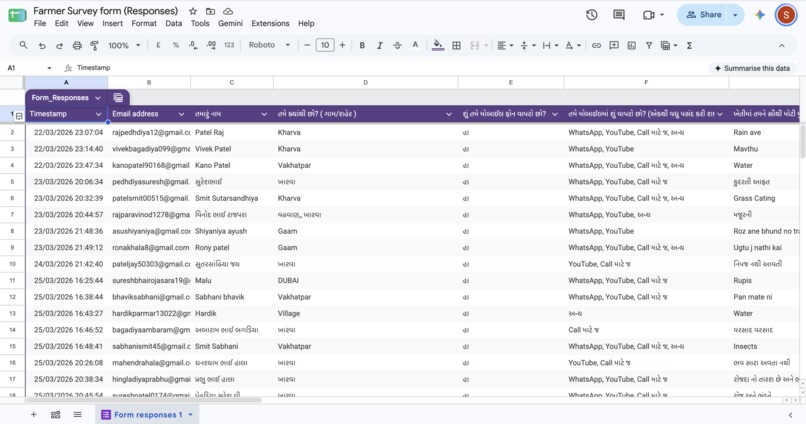Screen dimensions: 806x424
Task: Select the Form responses 1 tab
Action: click(x=146, y=414)
